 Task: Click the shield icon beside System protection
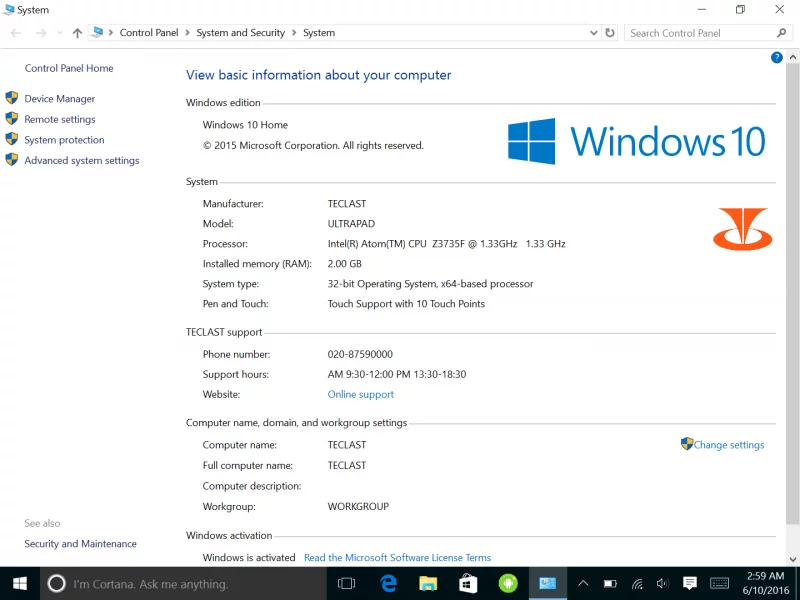pos(12,139)
